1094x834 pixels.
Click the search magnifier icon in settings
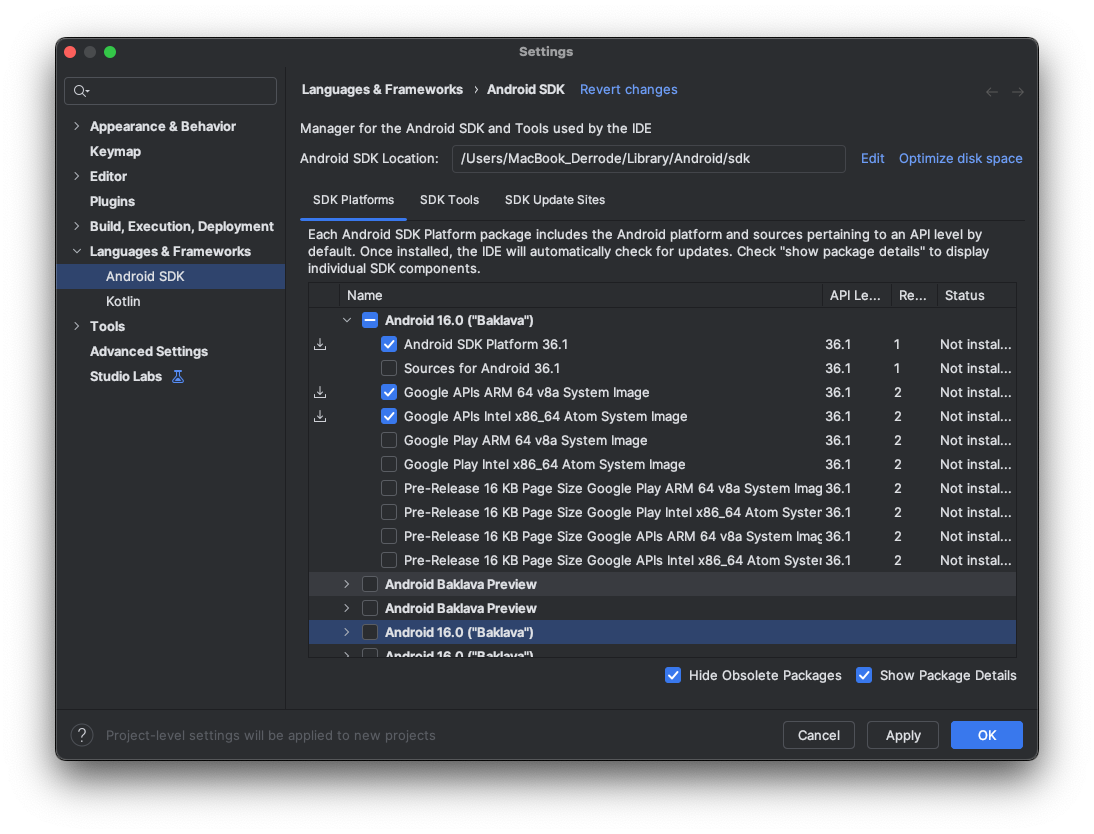click(x=80, y=91)
